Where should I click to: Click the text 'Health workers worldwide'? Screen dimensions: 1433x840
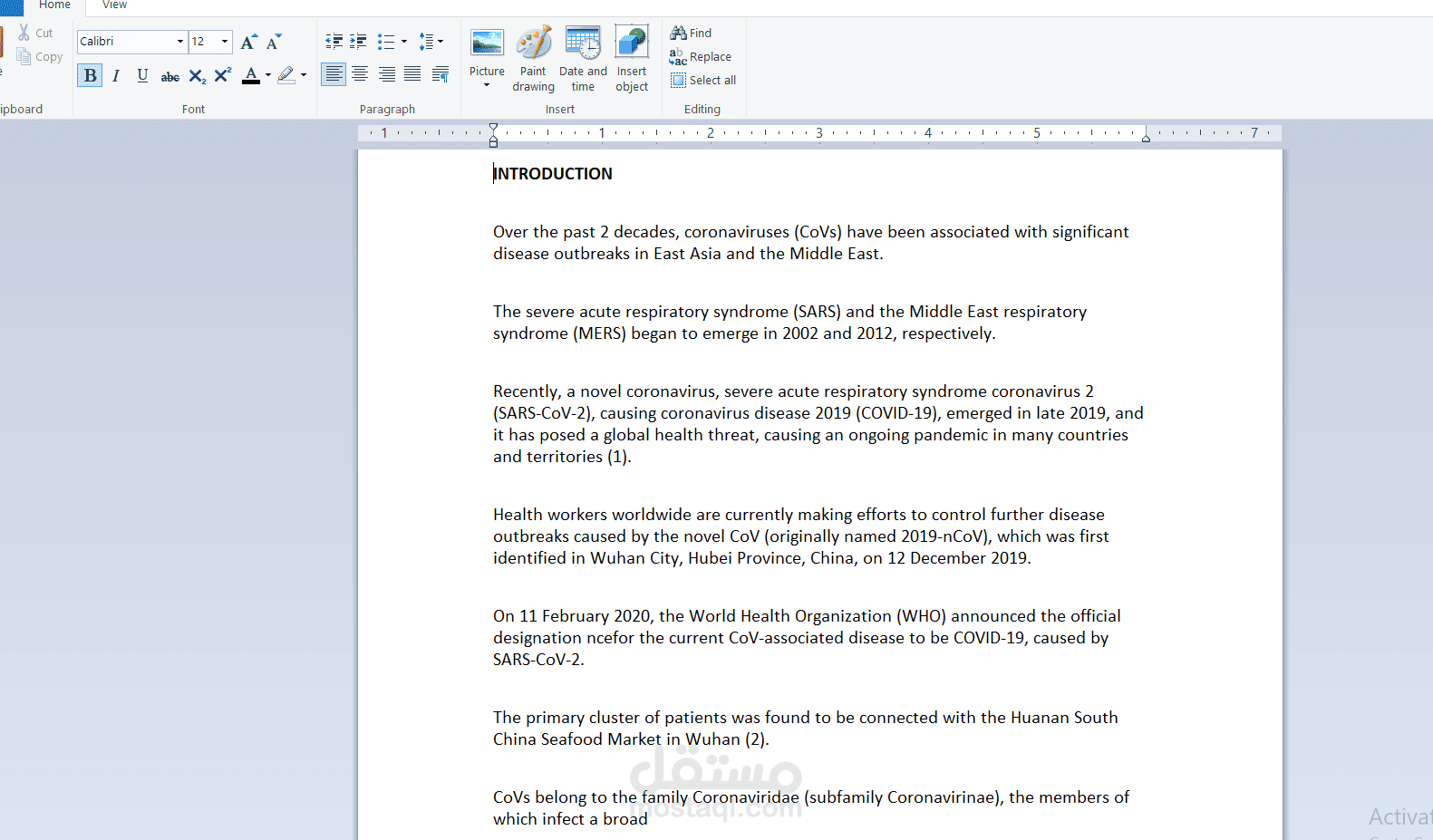click(592, 515)
